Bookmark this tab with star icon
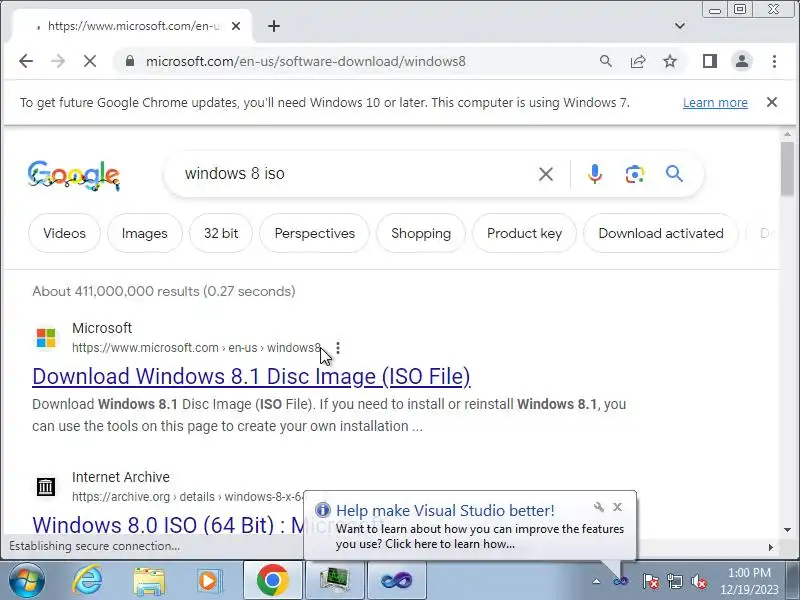Image resolution: width=800 pixels, height=600 pixels. [x=670, y=61]
